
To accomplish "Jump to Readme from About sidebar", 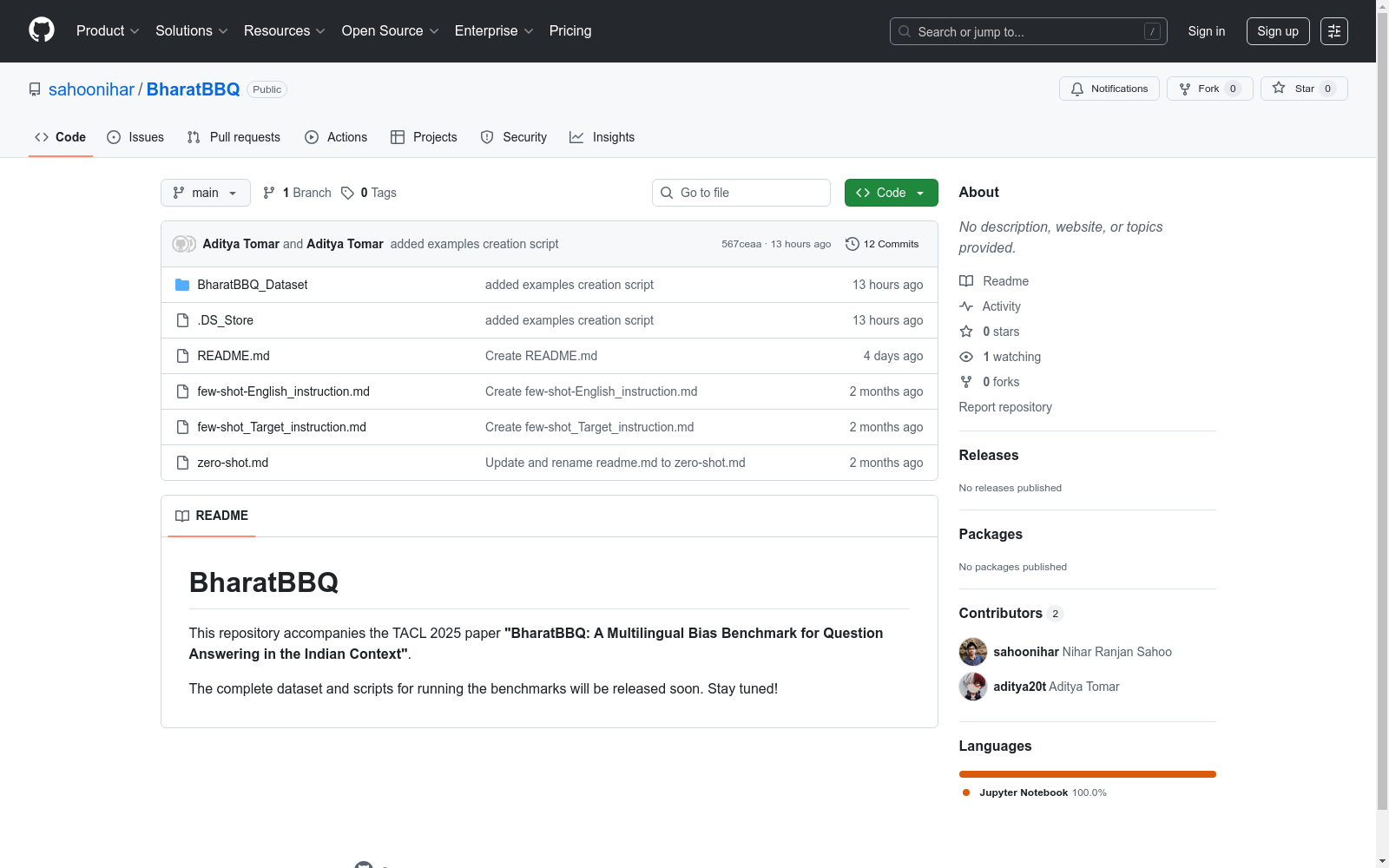I will [994, 281].
